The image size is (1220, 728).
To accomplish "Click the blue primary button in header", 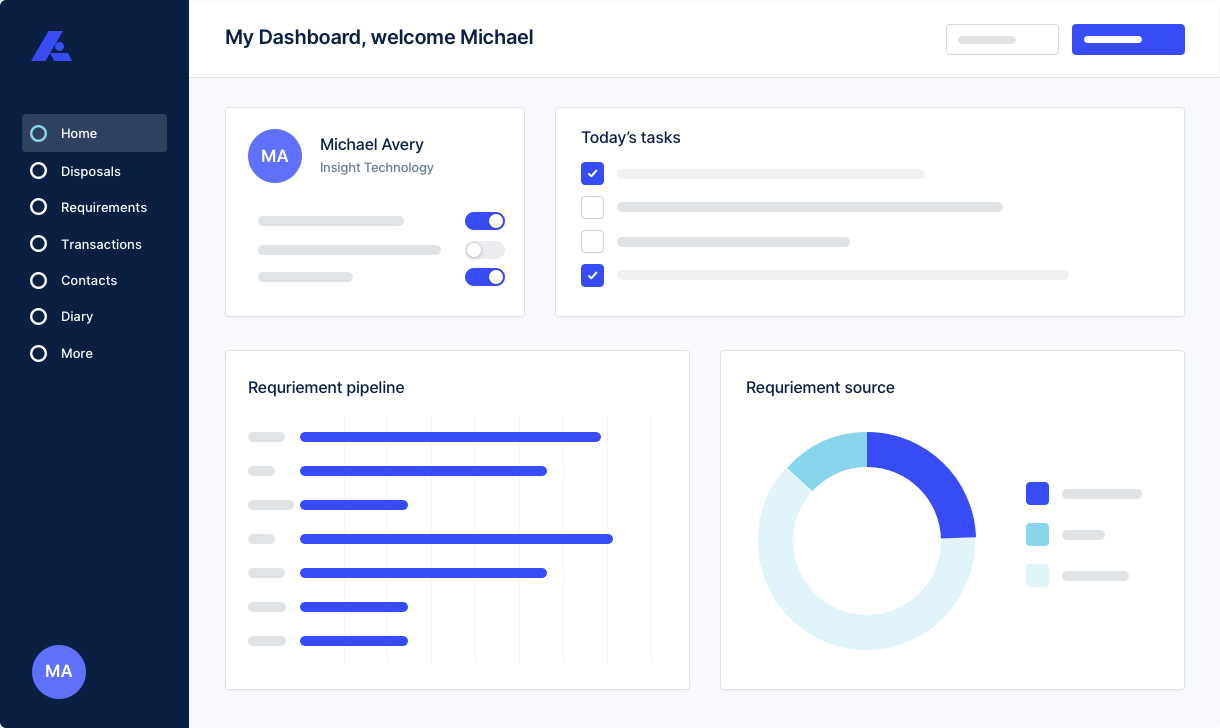I will click(1128, 40).
